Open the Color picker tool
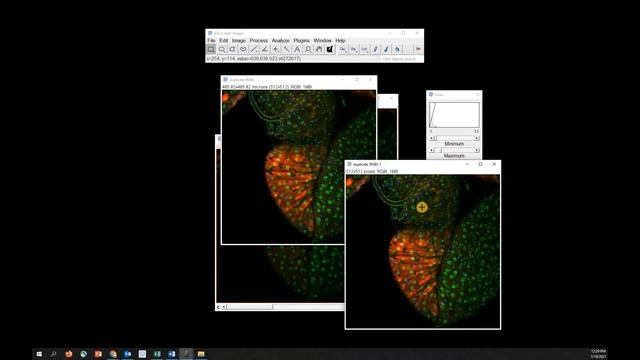640x360 pixels. (330, 49)
